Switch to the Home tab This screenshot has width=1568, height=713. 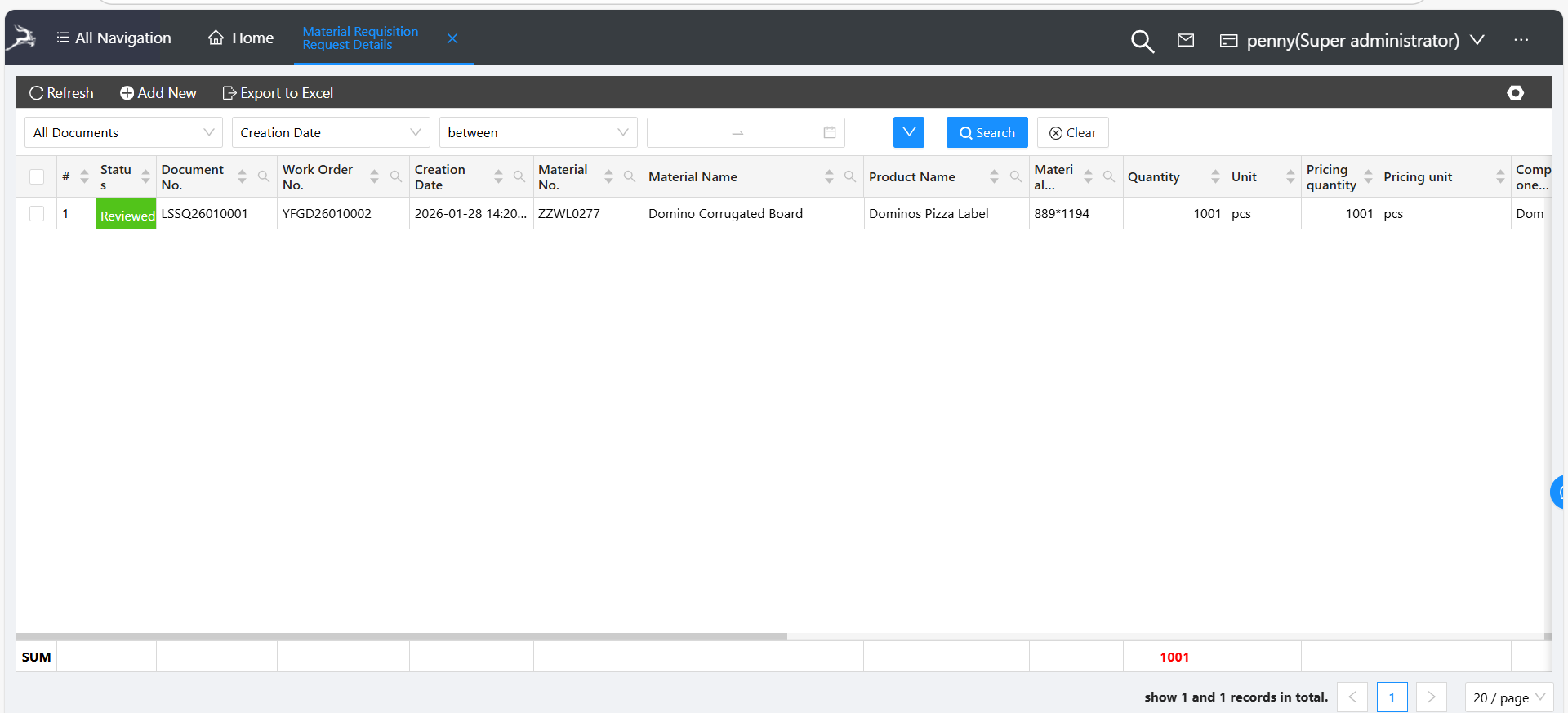241,38
